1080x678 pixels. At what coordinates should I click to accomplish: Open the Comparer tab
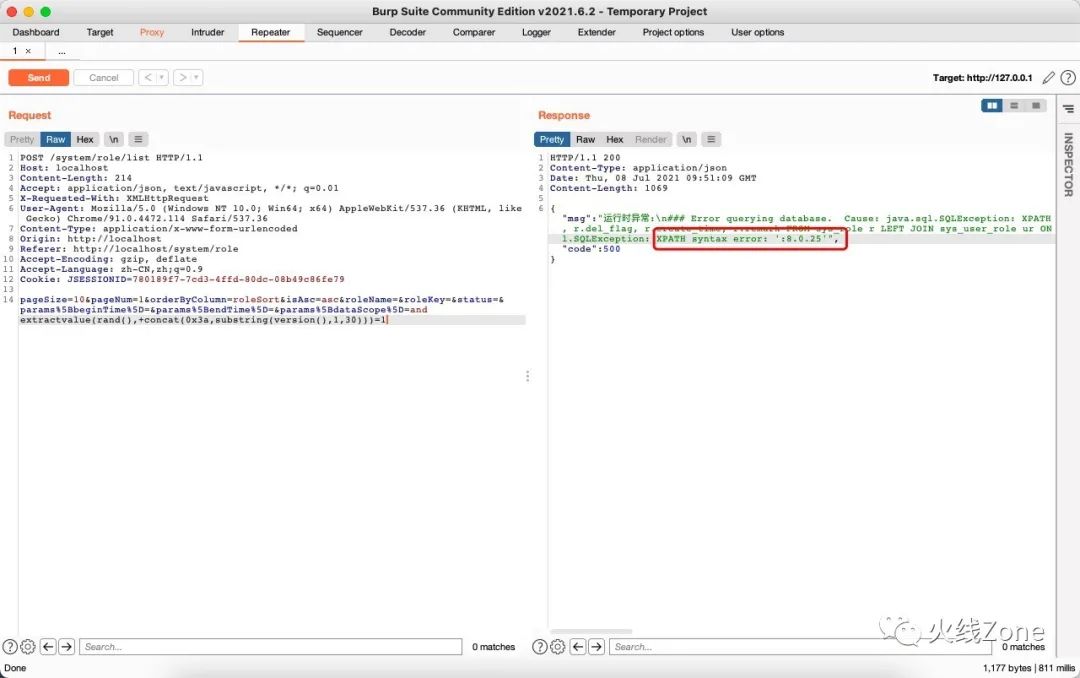pyautogui.click(x=474, y=32)
